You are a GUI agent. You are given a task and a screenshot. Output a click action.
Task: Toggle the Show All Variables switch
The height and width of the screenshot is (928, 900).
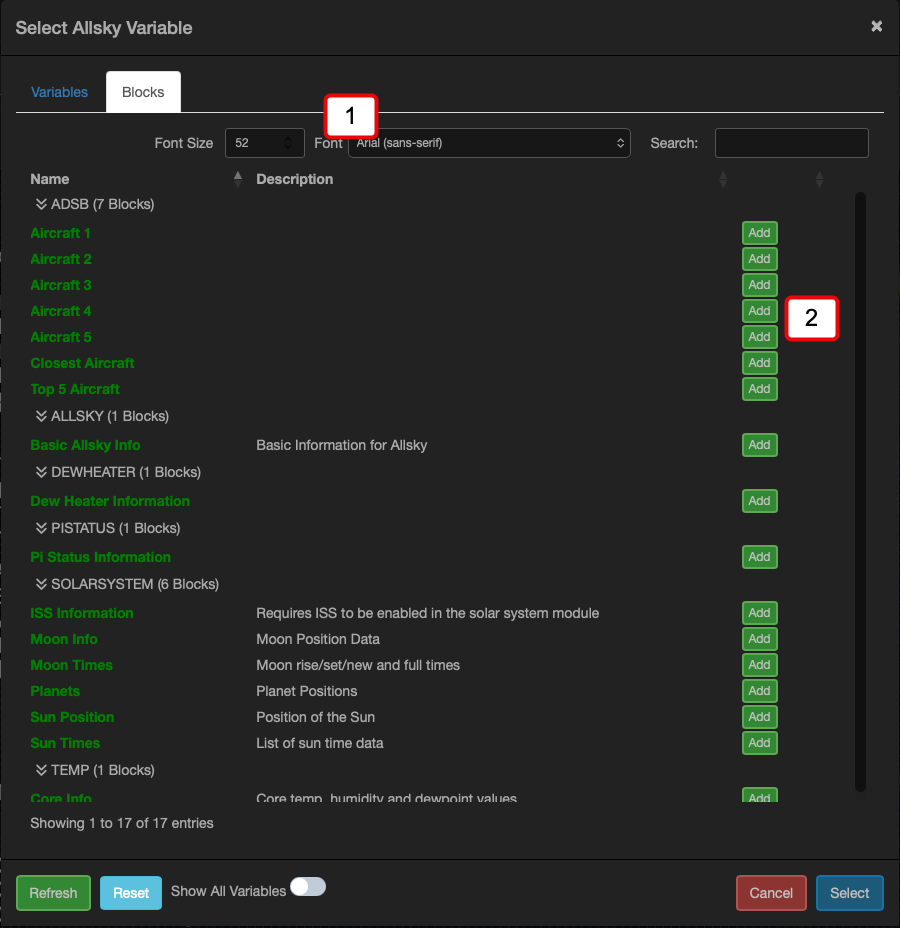[308, 888]
